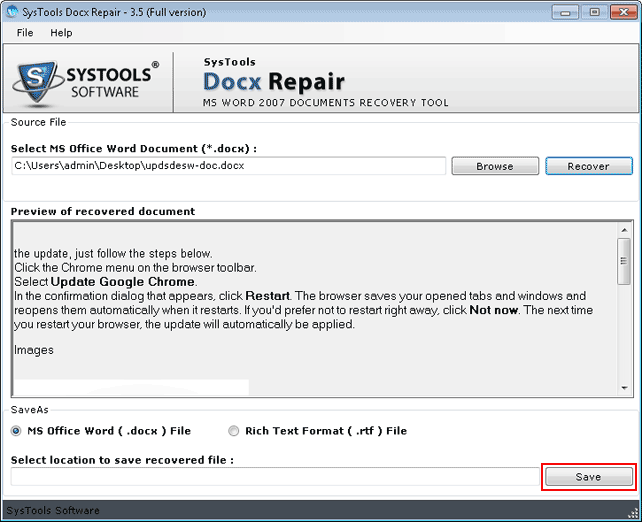This screenshot has width=642, height=522.
Task: Click the preview scrollbar down arrow
Action: click(624, 387)
